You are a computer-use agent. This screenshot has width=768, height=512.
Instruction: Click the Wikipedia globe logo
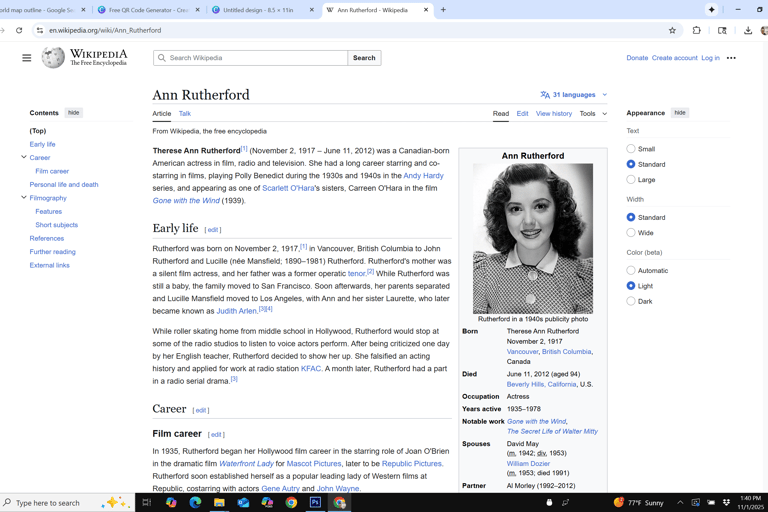[x=53, y=58]
